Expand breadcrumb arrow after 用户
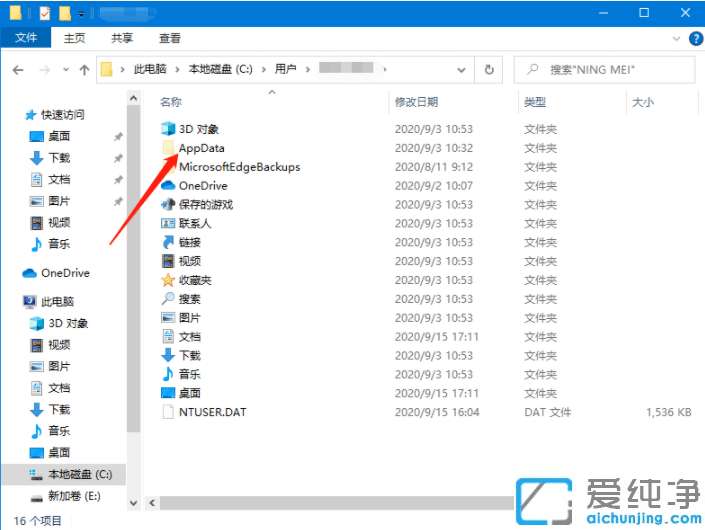The width and height of the screenshot is (705, 530). (x=308, y=70)
